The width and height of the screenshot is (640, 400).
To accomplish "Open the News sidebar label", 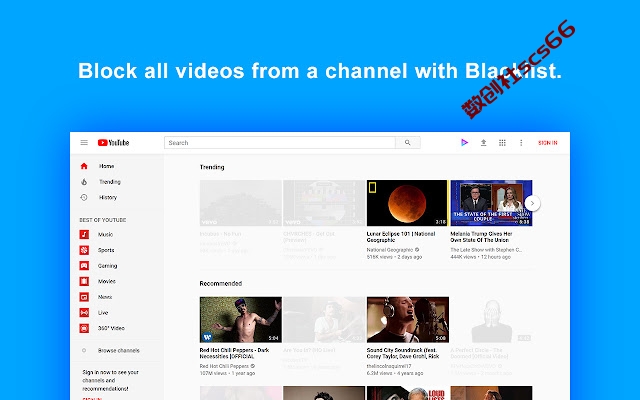I will (105, 297).
